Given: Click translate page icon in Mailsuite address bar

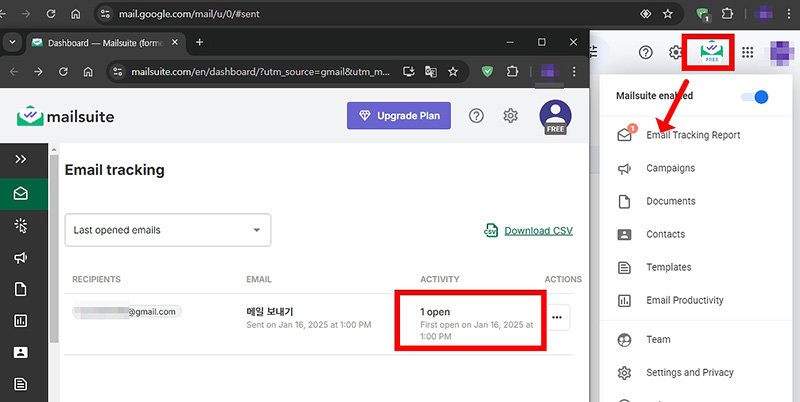Looking at the screenshot, I should pos(431,71).
